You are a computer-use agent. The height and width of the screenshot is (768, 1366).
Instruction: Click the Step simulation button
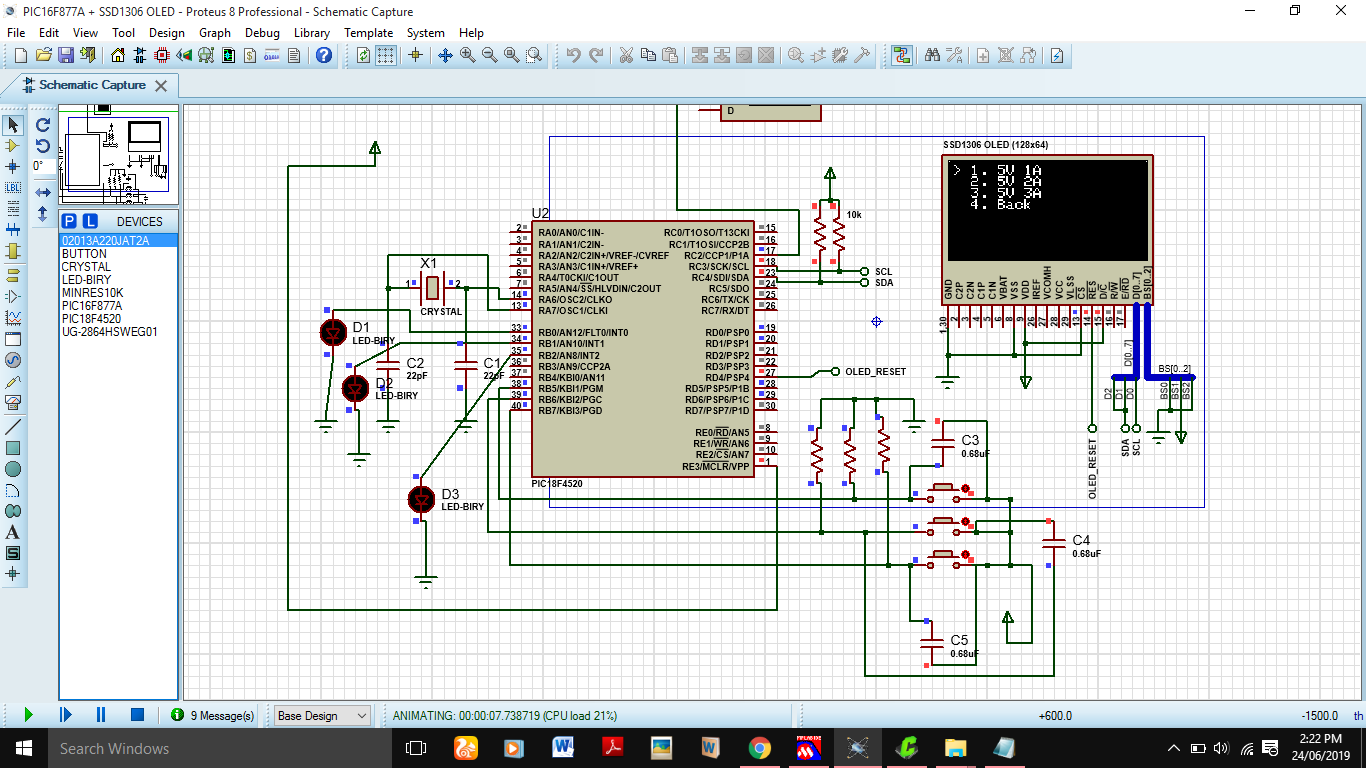[65, 715]
